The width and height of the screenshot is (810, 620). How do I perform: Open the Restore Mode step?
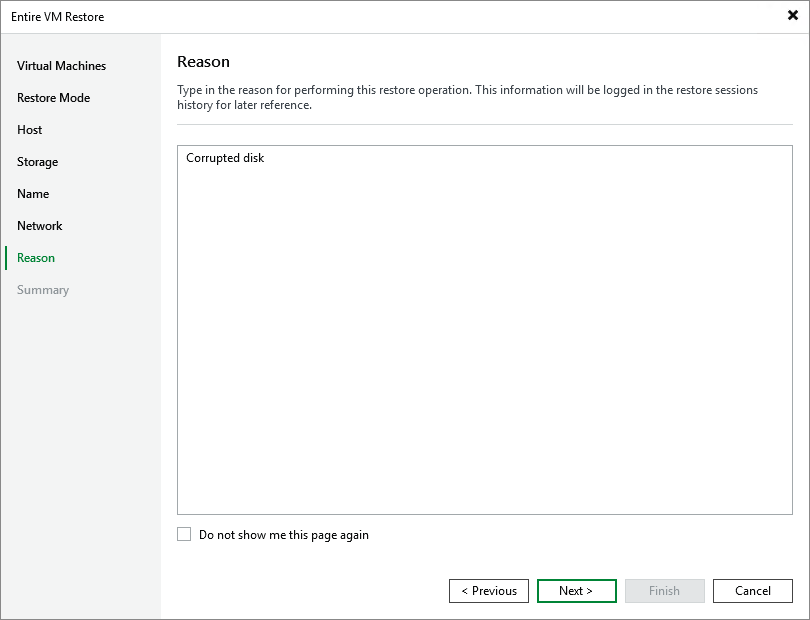[x=53, y=97]
